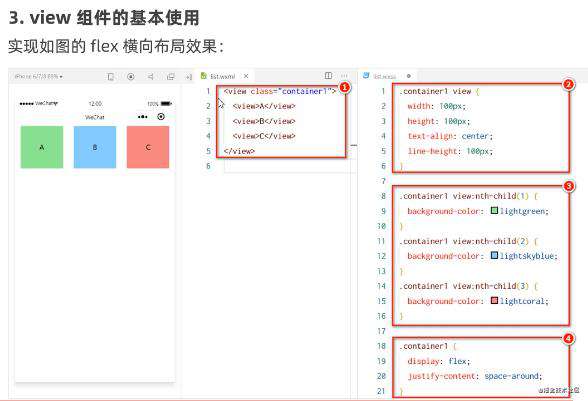Viewport: 588px width, 401px height.
Task: Click the collapse panel arrow icon
Action: coord(189,77)
